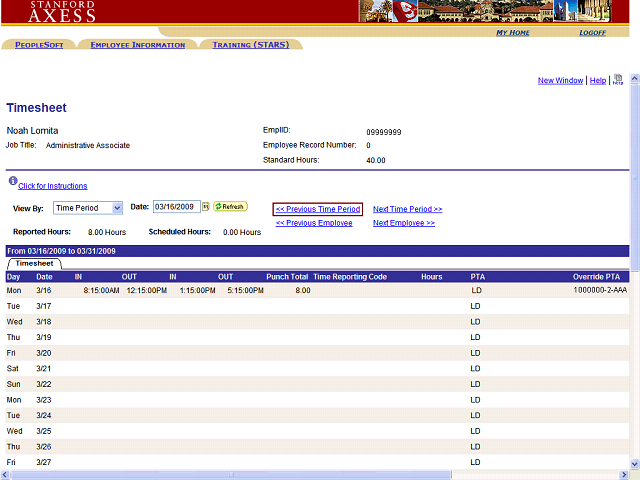Go to Previous Time Period

[317, 209]
